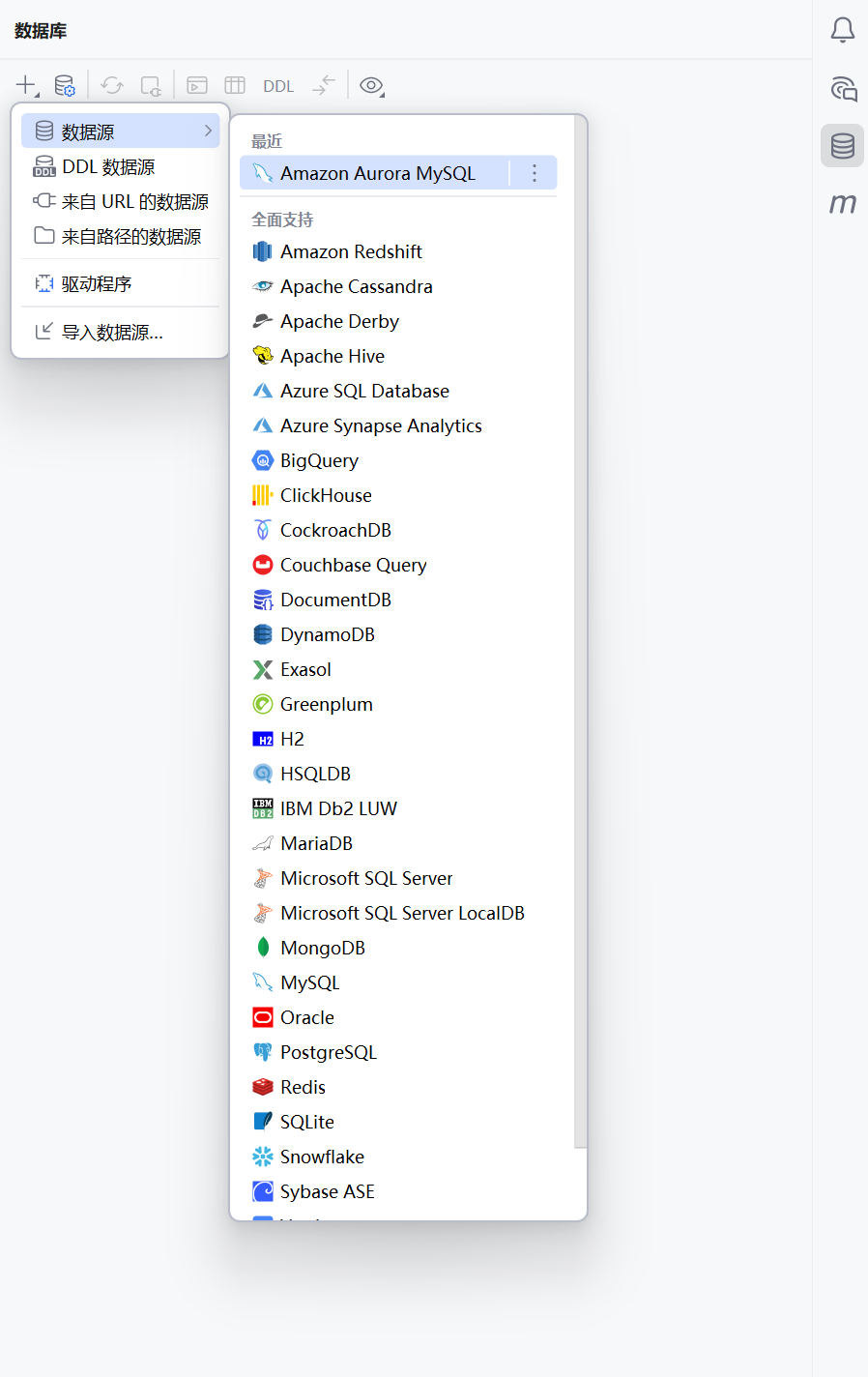Screen dimensions: 868x1377
Task: Click CockroachDB icon
Action: coord(263,530)
